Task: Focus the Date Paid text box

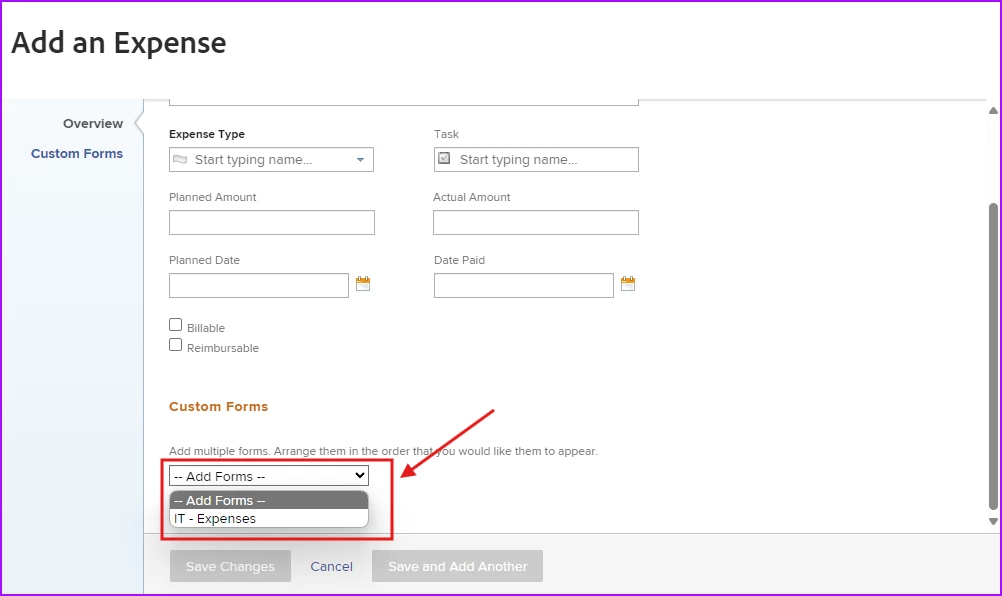Action: (523, 286)
